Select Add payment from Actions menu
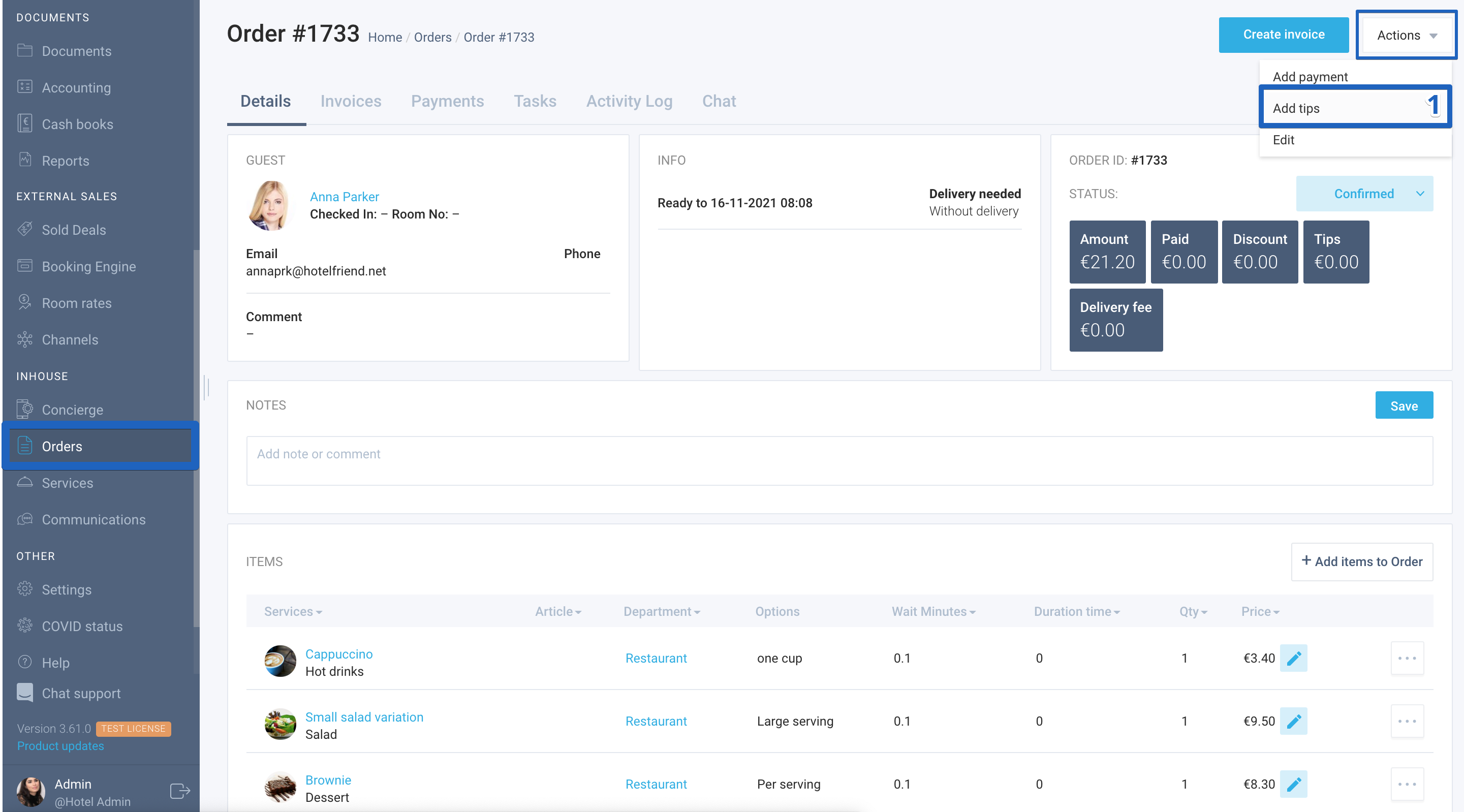The width and height of the screenshot is (1464, 812). pyautogui.click(x=1355, y=77)
